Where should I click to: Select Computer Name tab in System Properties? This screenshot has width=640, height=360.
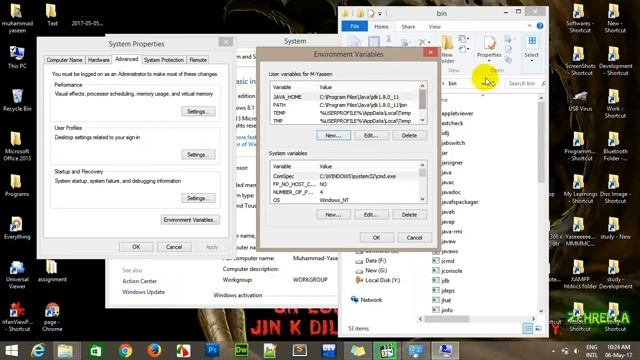64,60
